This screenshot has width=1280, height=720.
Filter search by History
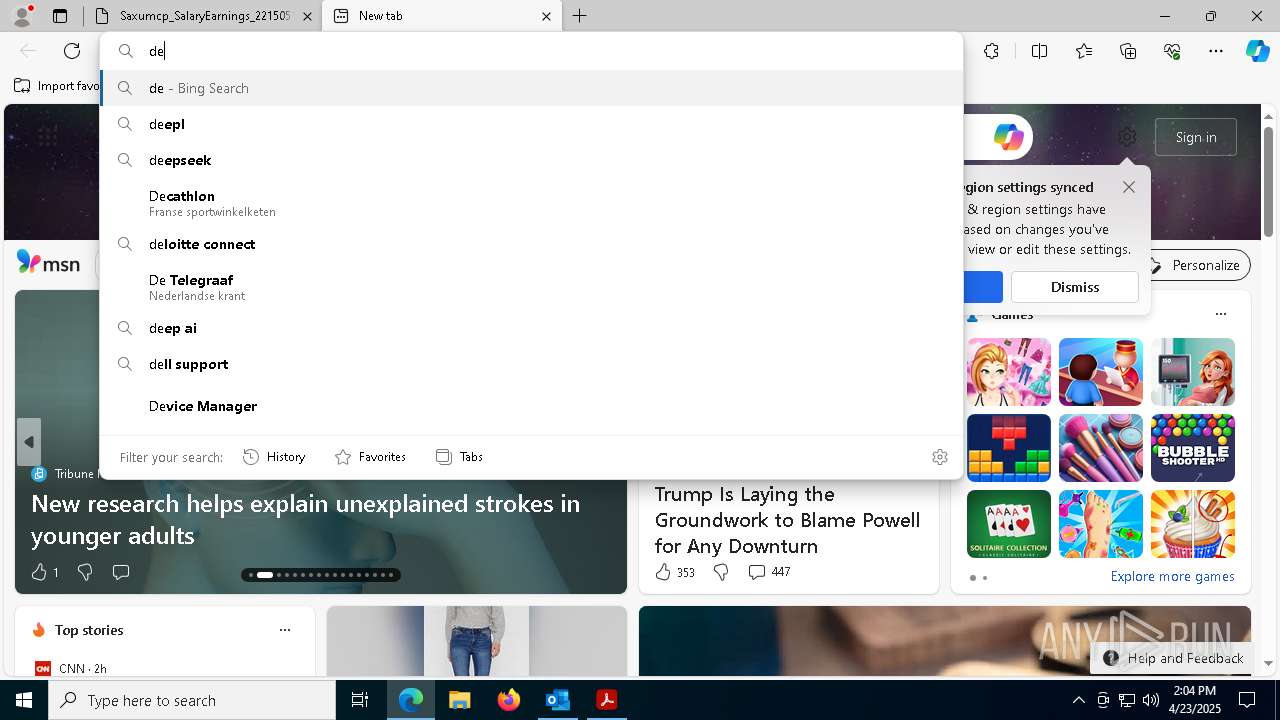point(275,457)
